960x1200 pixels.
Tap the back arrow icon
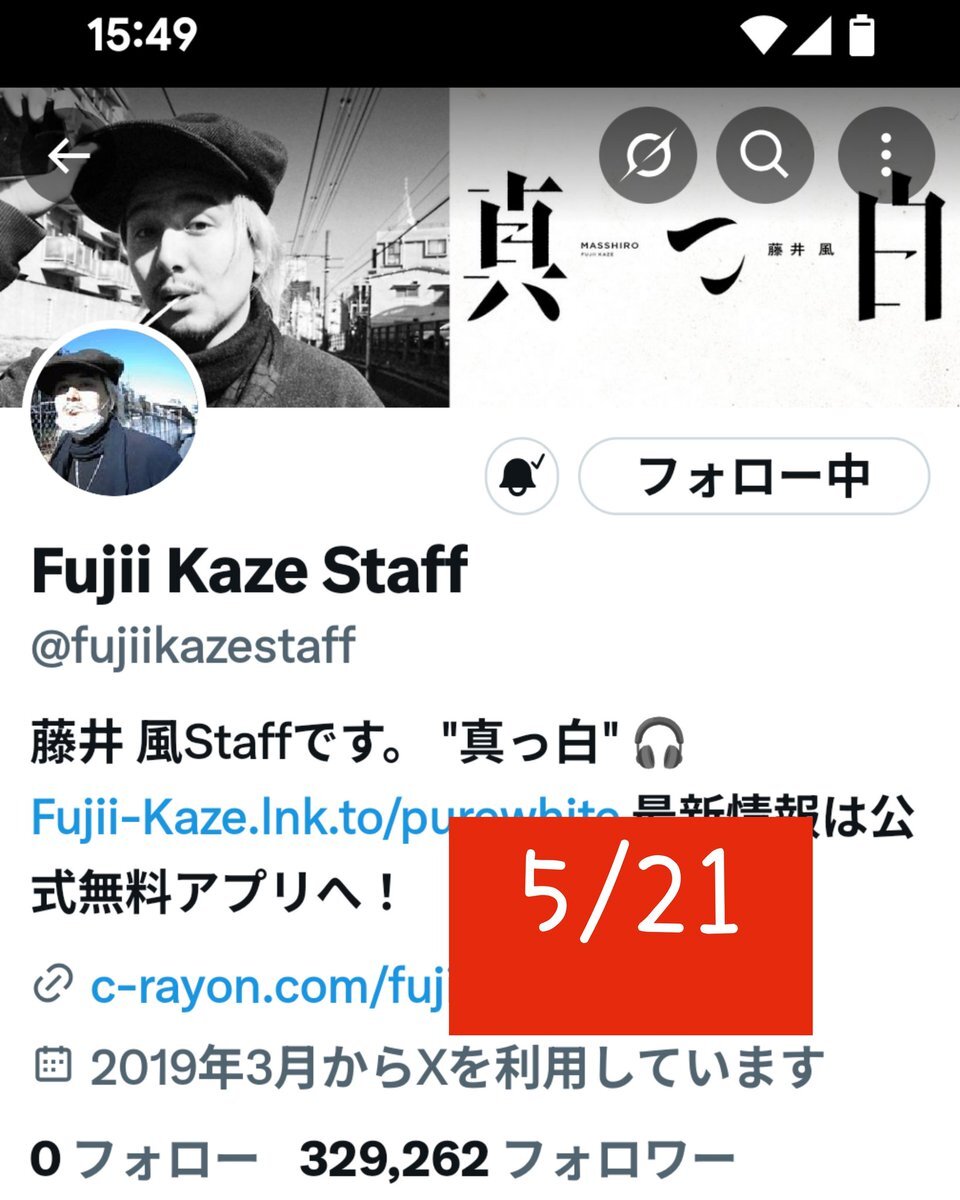click(x=68, y=156)
